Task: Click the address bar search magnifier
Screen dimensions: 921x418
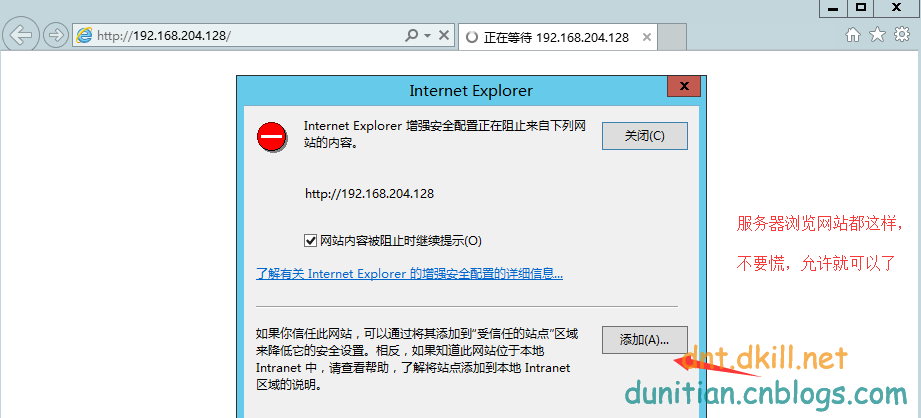Action: [411, 36]
